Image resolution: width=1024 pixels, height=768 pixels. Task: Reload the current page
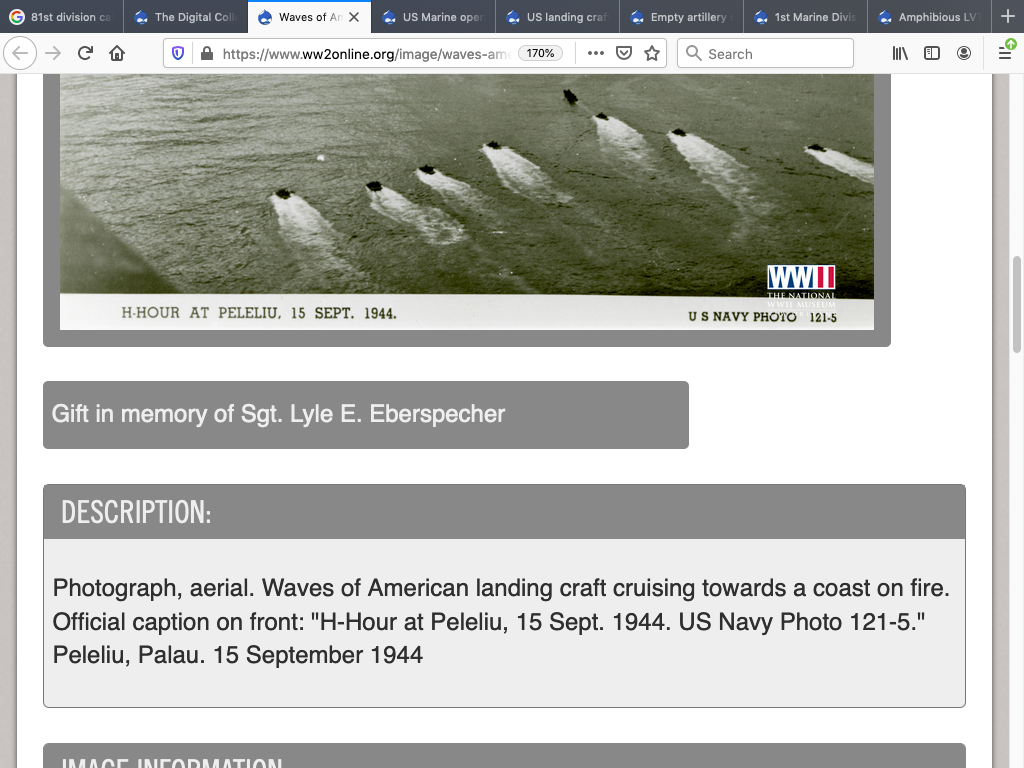tap(85, 53)
